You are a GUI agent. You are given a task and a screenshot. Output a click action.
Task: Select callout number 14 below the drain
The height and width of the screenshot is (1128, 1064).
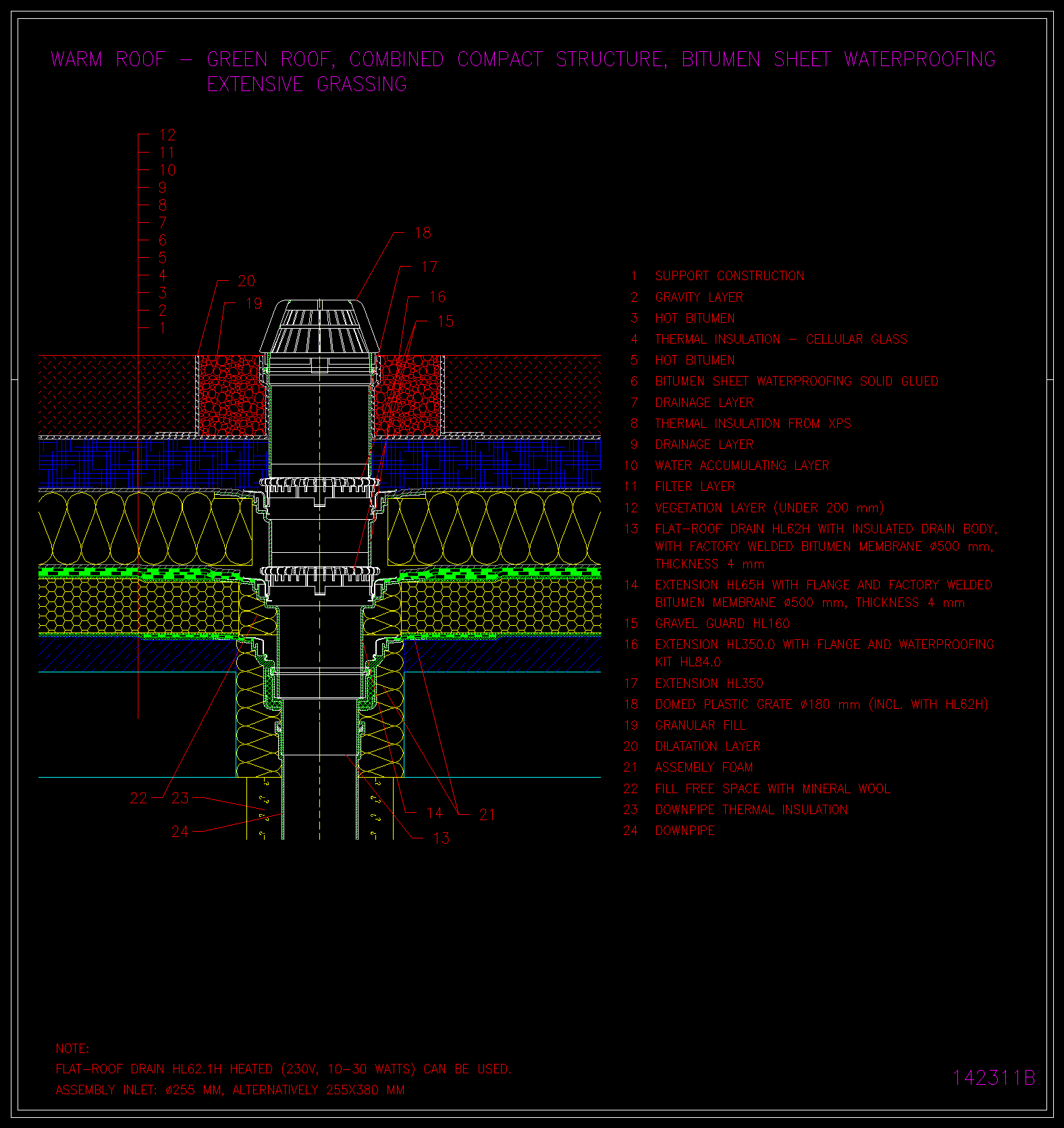coord(435,813)
